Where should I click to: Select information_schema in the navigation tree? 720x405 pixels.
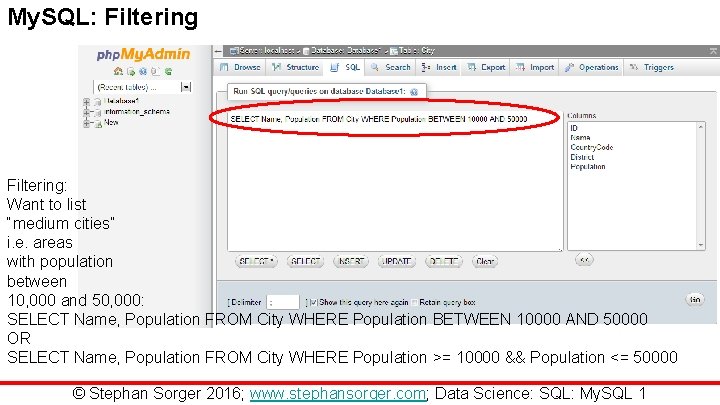coord(137,112)
